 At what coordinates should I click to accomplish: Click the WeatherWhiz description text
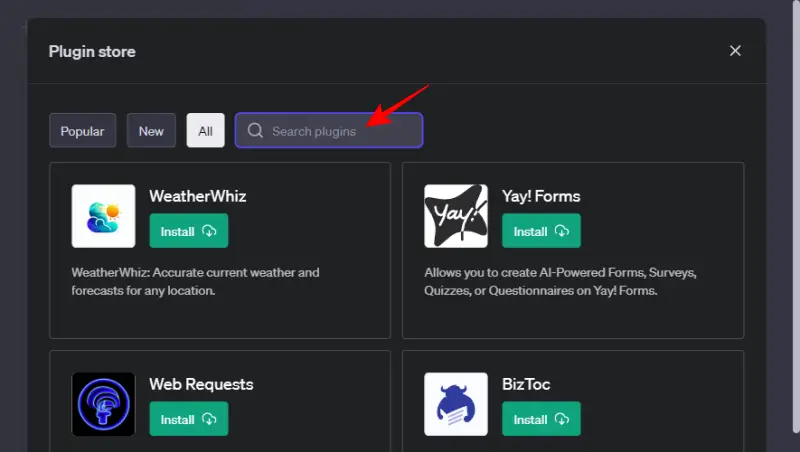tap(195, 282)
